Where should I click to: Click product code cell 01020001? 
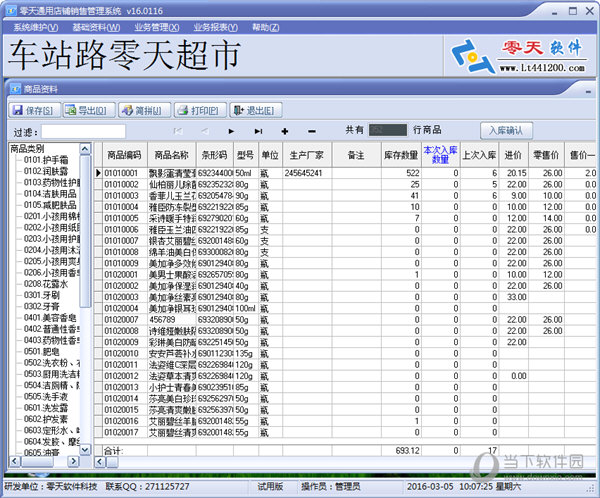pos(125,274)
